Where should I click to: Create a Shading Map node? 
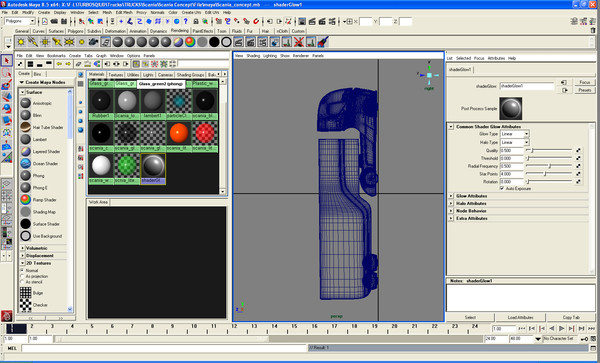click(26, 212)
